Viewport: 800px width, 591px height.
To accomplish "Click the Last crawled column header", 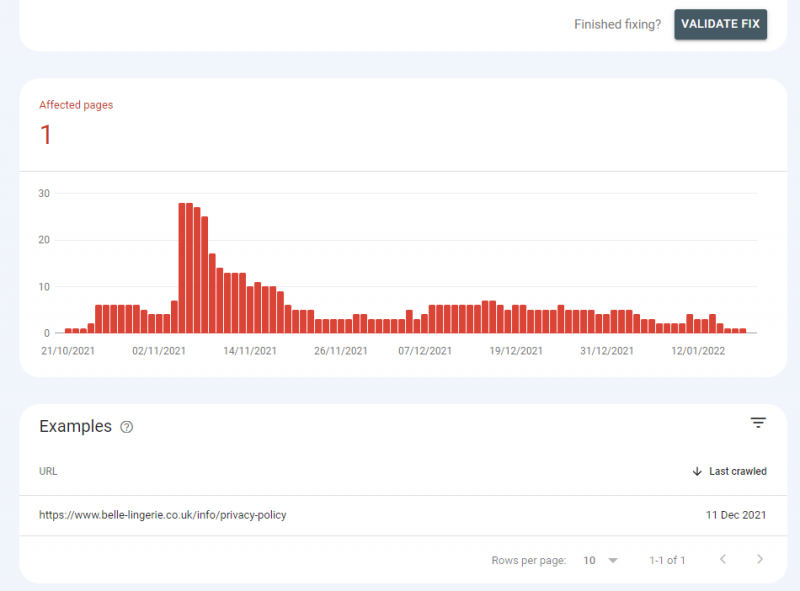I will (737, 471).
